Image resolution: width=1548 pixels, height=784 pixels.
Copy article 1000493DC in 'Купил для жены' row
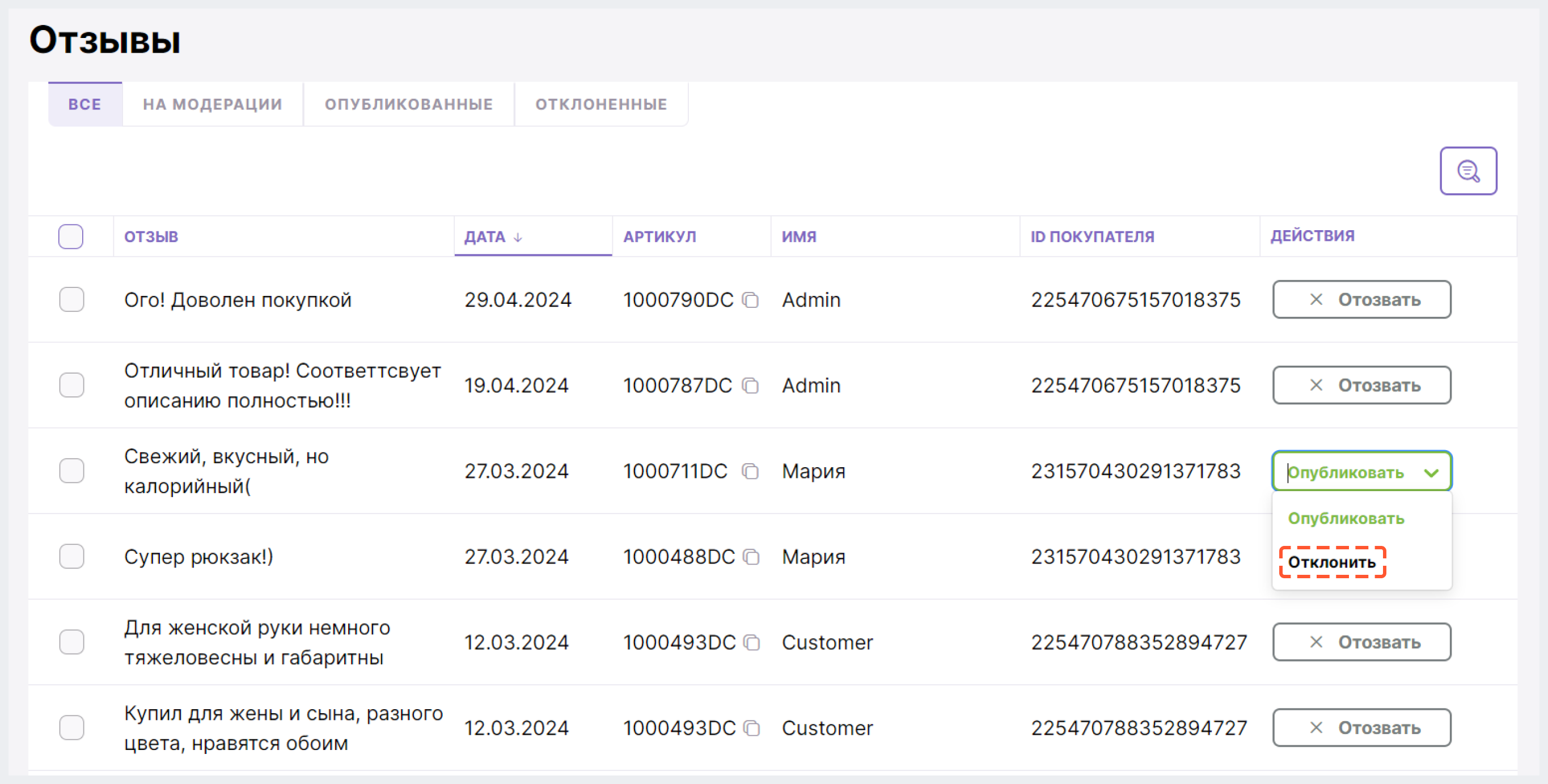[x=752, y=728]
